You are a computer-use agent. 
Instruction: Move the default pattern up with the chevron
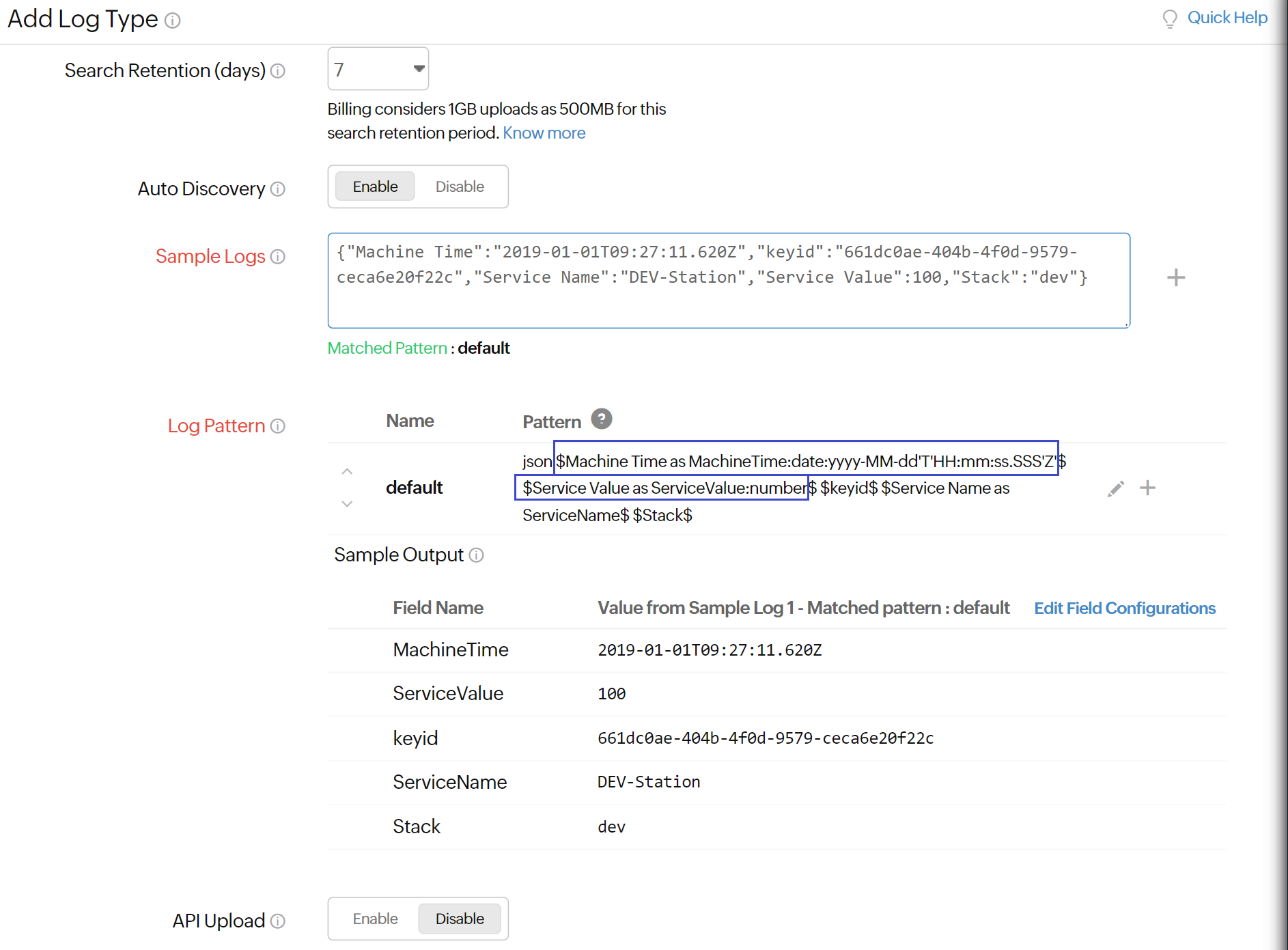[347, 471]
